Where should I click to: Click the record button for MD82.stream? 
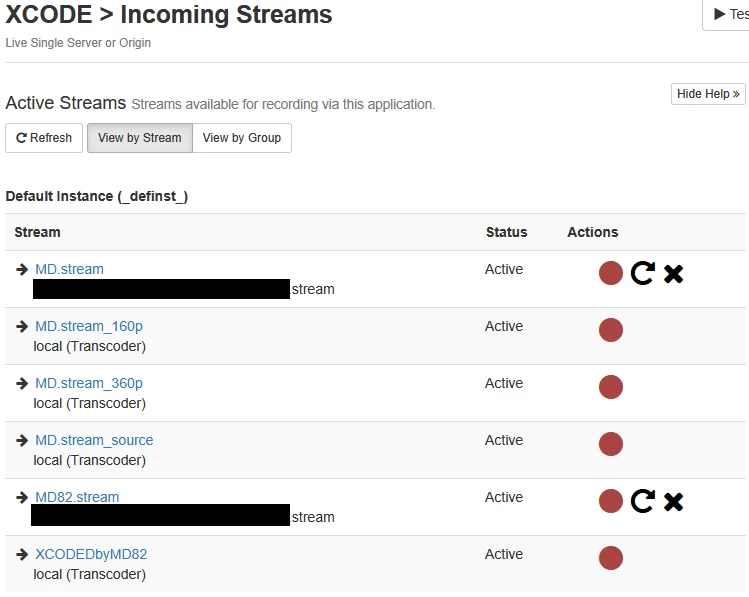pos(610,501)
